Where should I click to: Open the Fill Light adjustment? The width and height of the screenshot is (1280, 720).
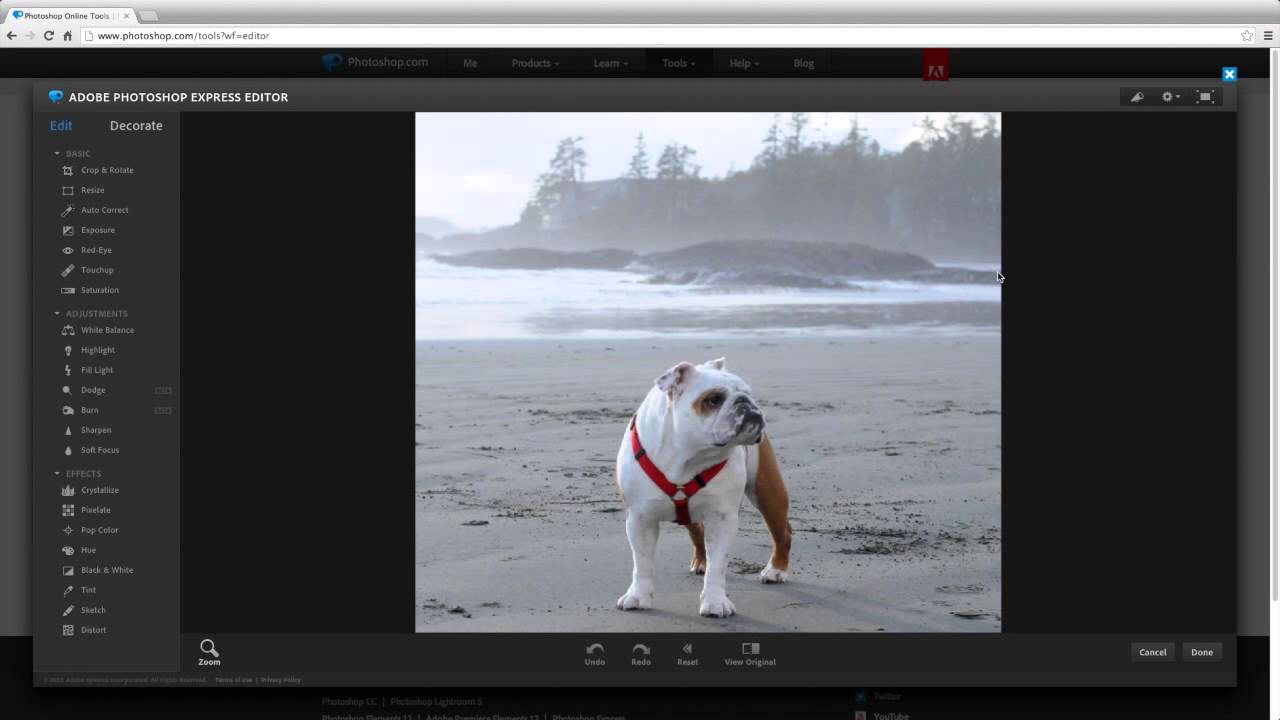click(x=87, y=370)
